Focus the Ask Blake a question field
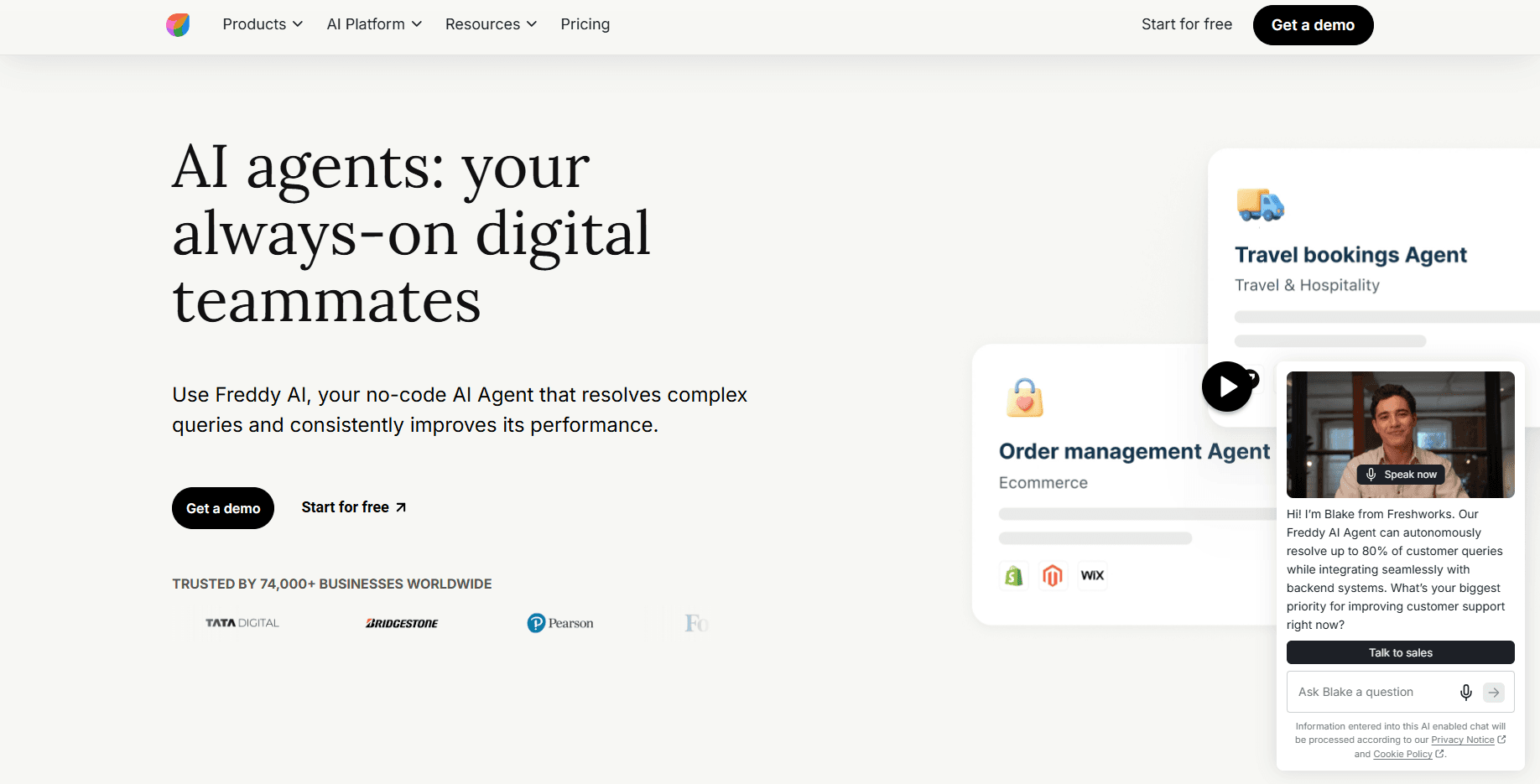 [x=1400, y=692]
